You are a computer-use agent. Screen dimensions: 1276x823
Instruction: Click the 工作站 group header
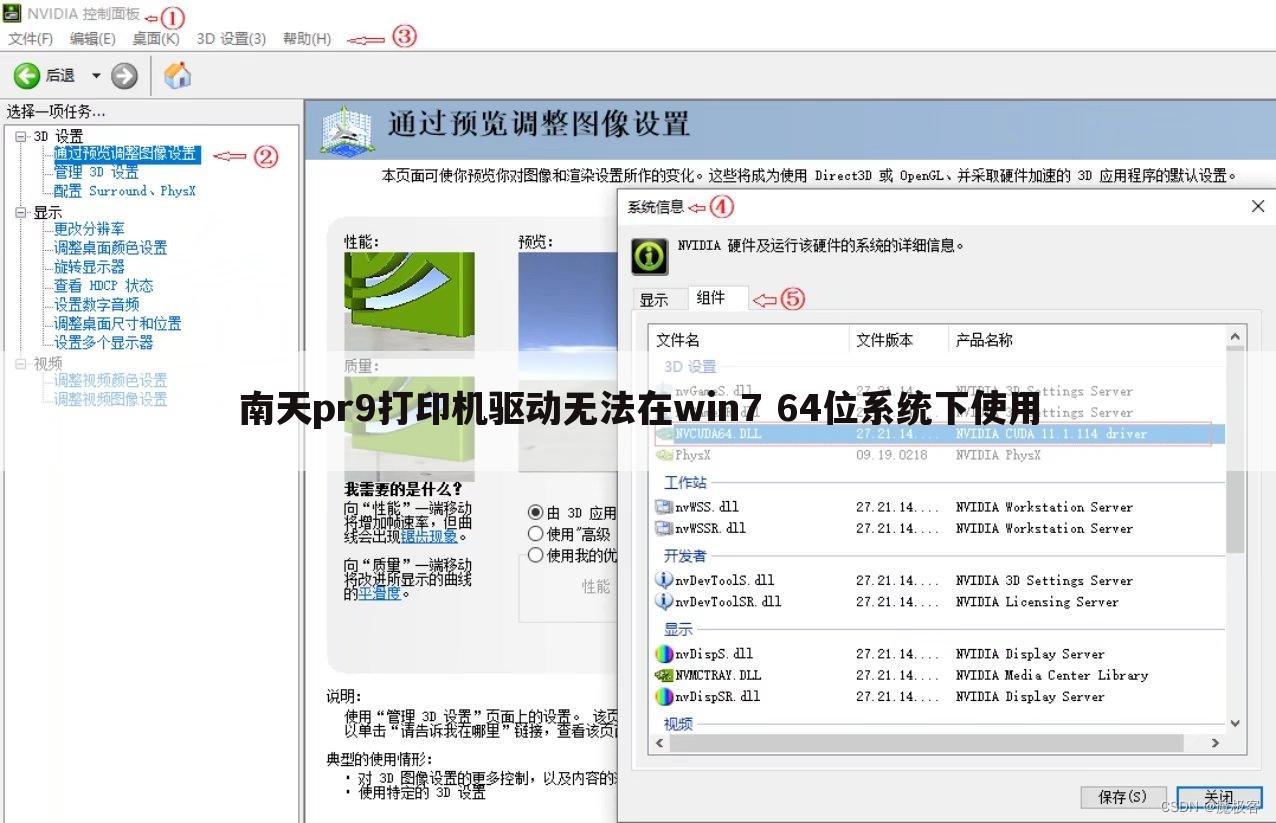(685, 482)
